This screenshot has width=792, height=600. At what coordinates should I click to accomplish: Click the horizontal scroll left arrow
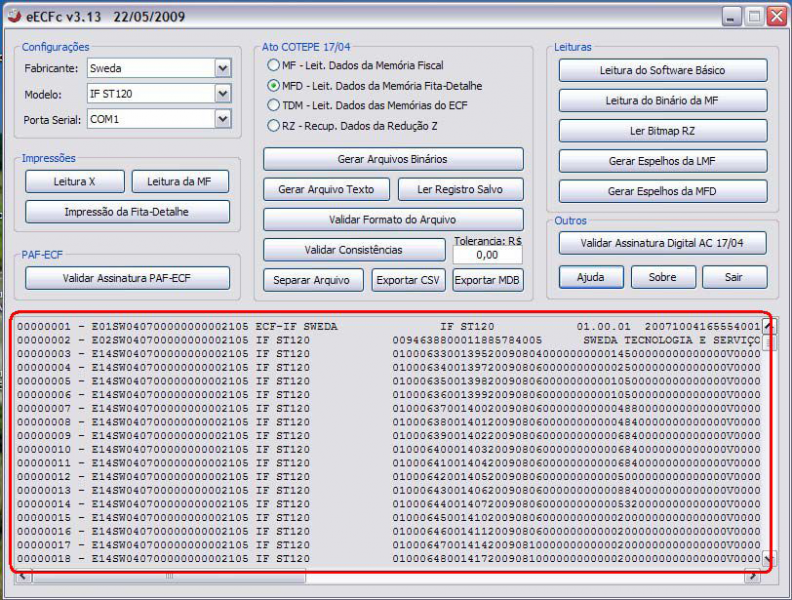22,577
